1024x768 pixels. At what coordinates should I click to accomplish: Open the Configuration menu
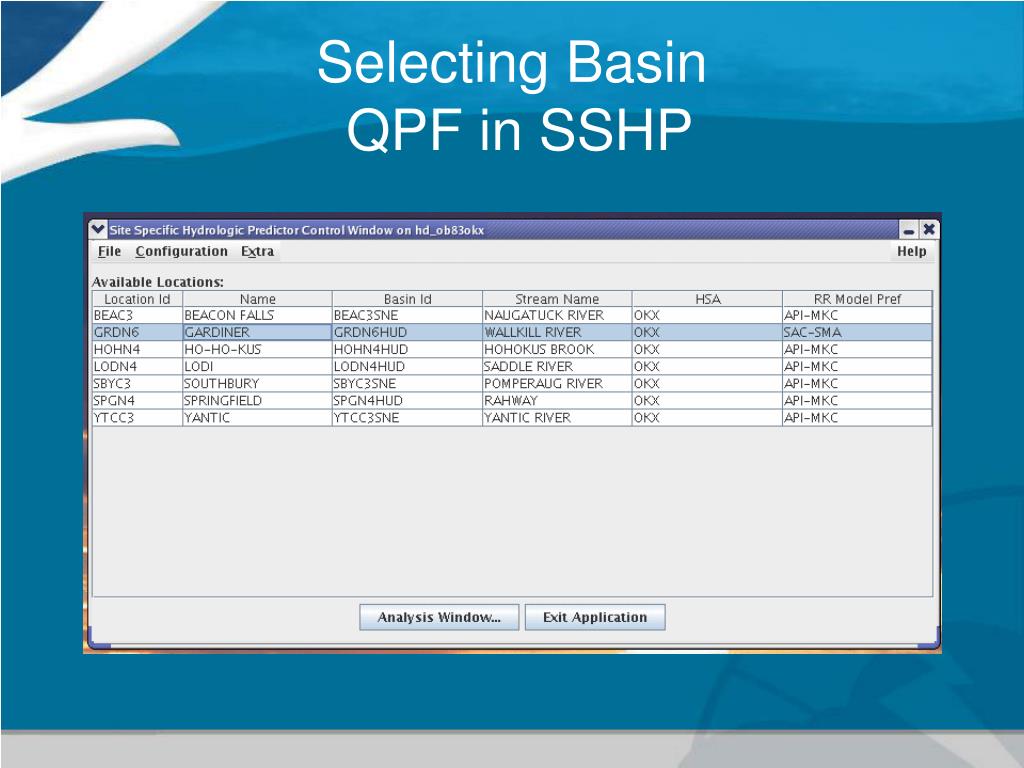pos(182,251)
